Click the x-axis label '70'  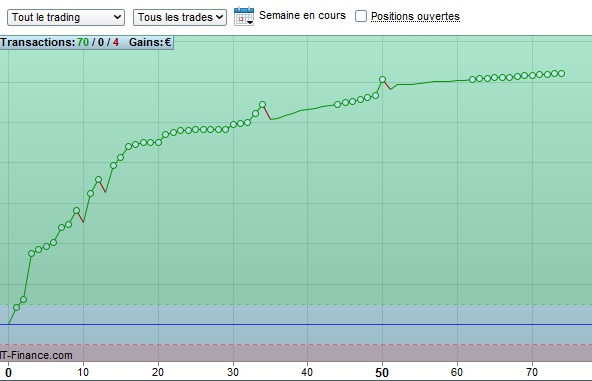point(532,372)
